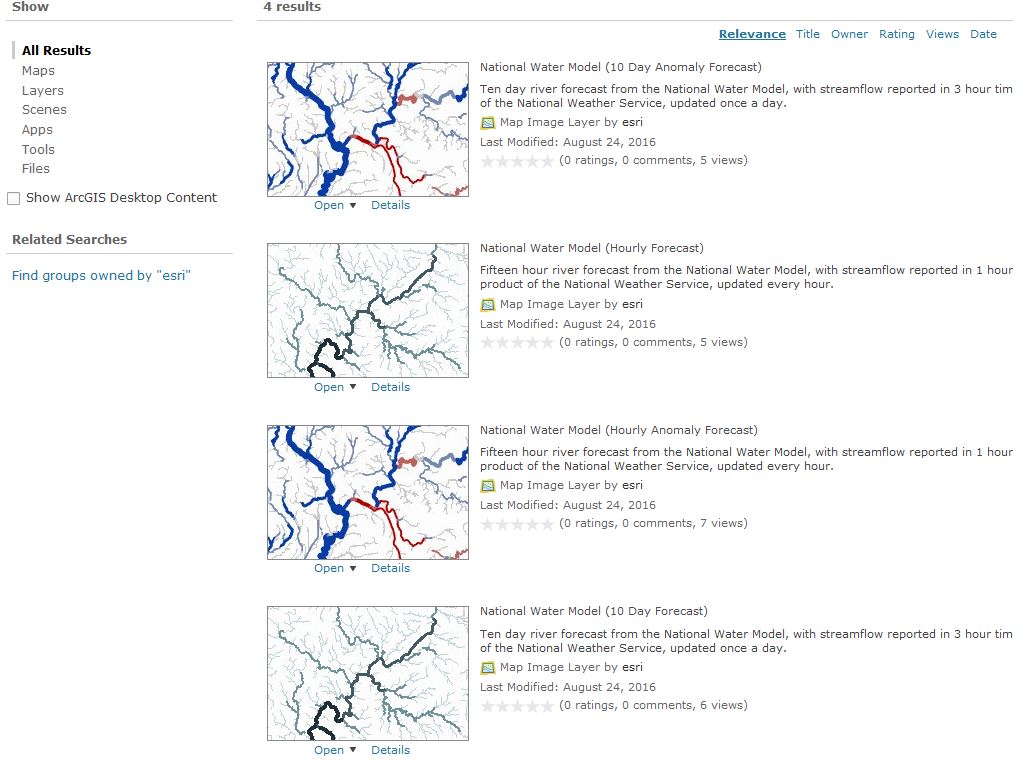Click Map Image Layer icon for Hourly Anomaly Forecast
Viewport: 1023px width, 763px height.
click(488, 486)
